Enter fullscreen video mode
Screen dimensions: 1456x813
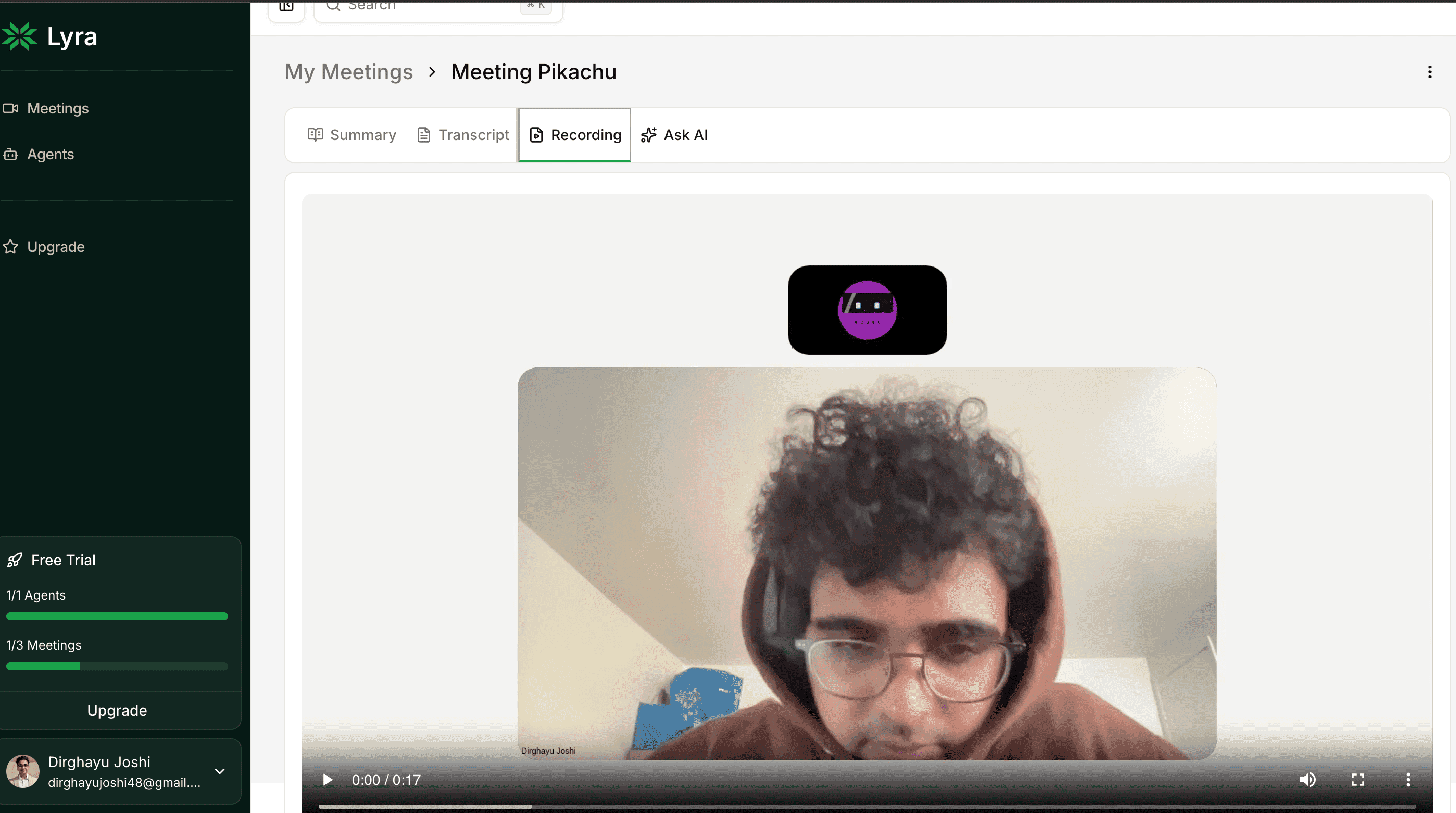tap(1358, 780)
